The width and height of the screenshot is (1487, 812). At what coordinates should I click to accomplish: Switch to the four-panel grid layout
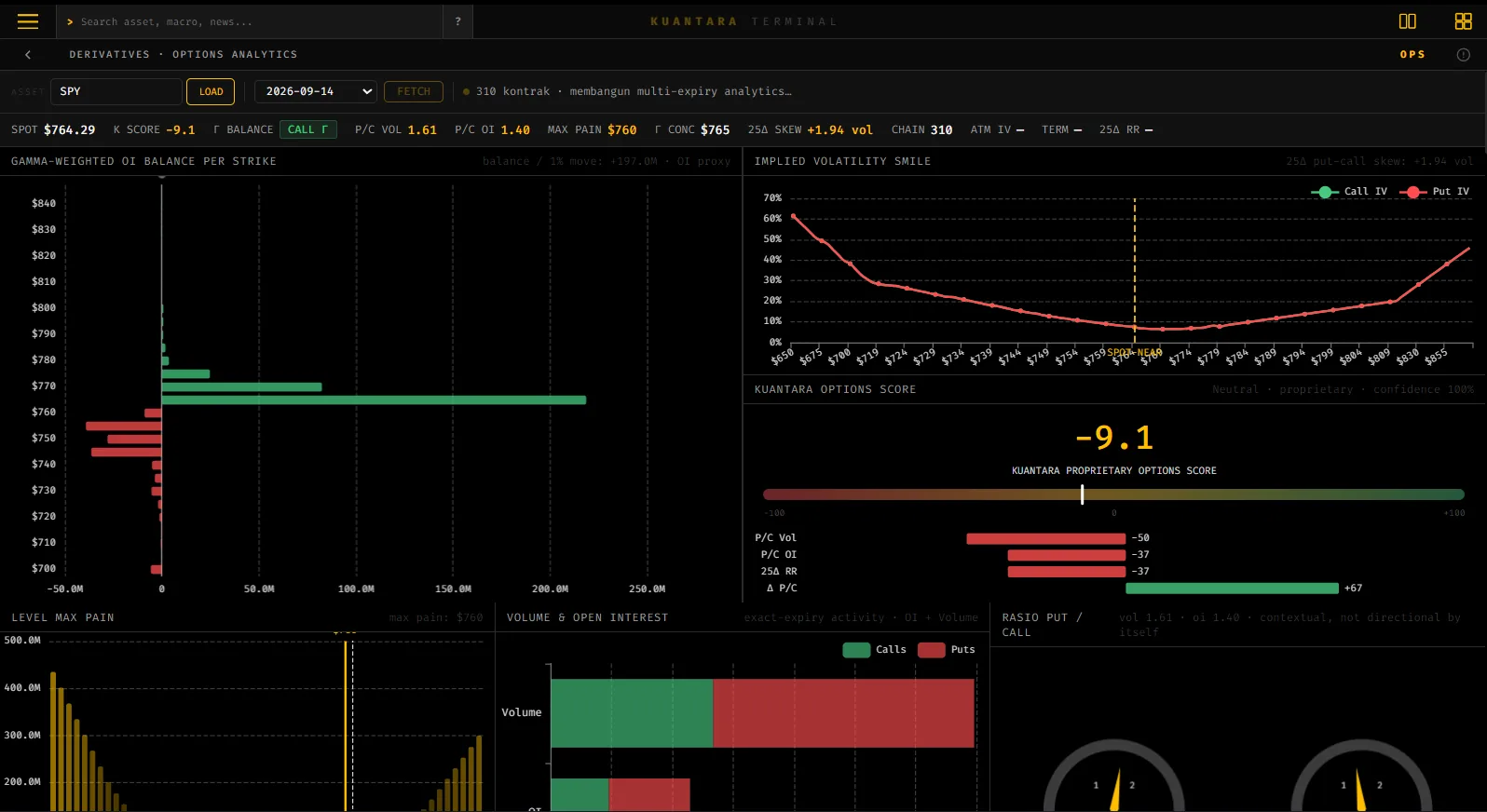pyautogui.click(x=1464, y=21)
